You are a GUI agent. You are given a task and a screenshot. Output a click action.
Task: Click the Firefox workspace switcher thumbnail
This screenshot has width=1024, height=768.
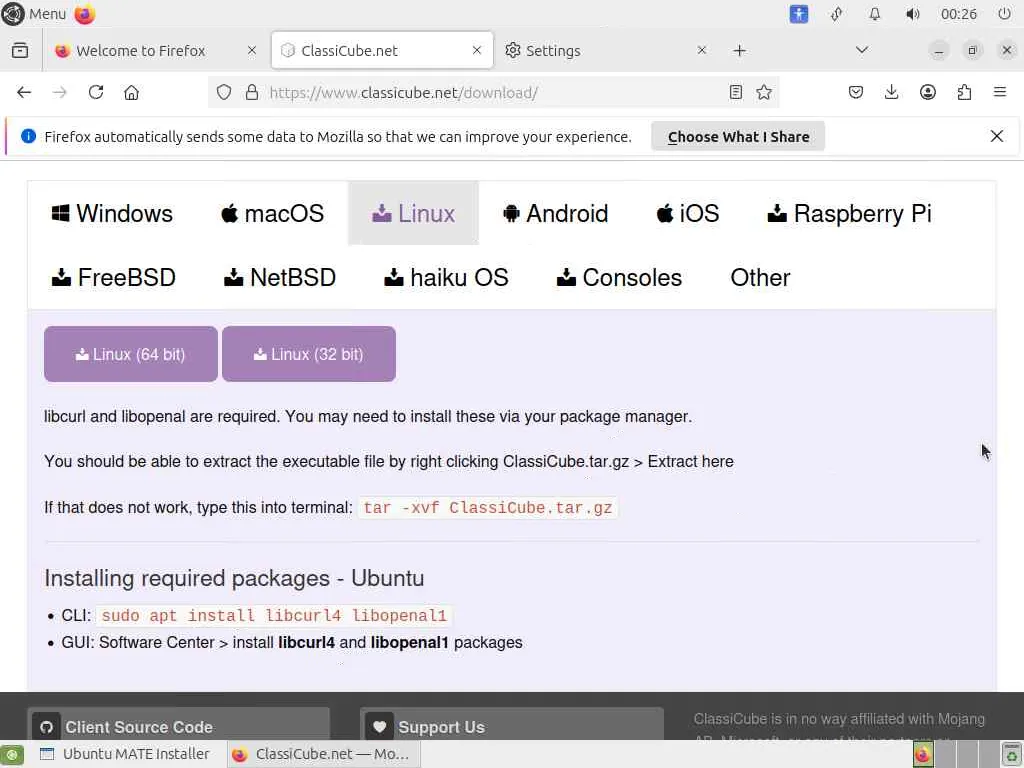(x=923, y=754)
